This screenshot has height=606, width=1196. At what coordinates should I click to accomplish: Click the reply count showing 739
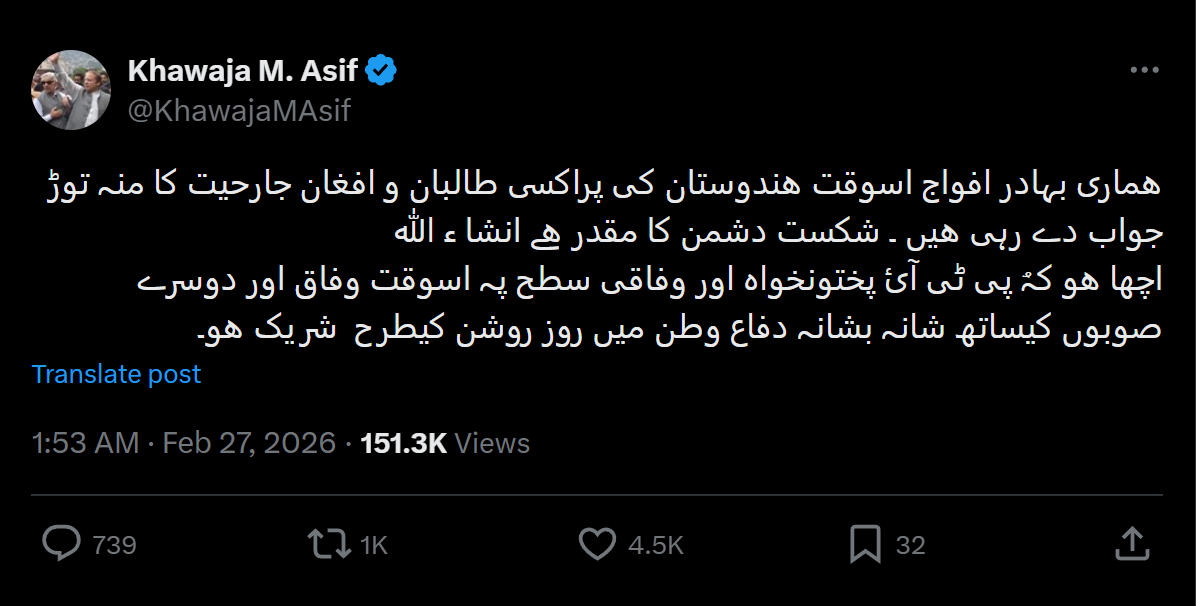point(113,545)
